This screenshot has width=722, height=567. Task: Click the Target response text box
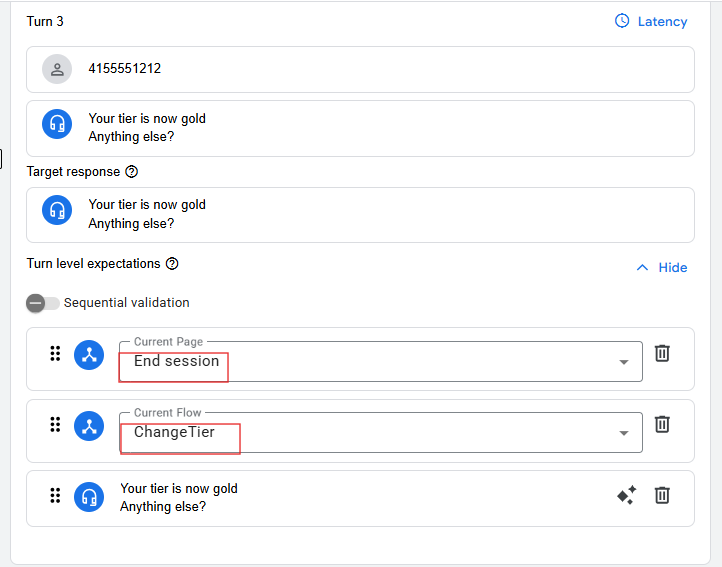tap(360, 214)
